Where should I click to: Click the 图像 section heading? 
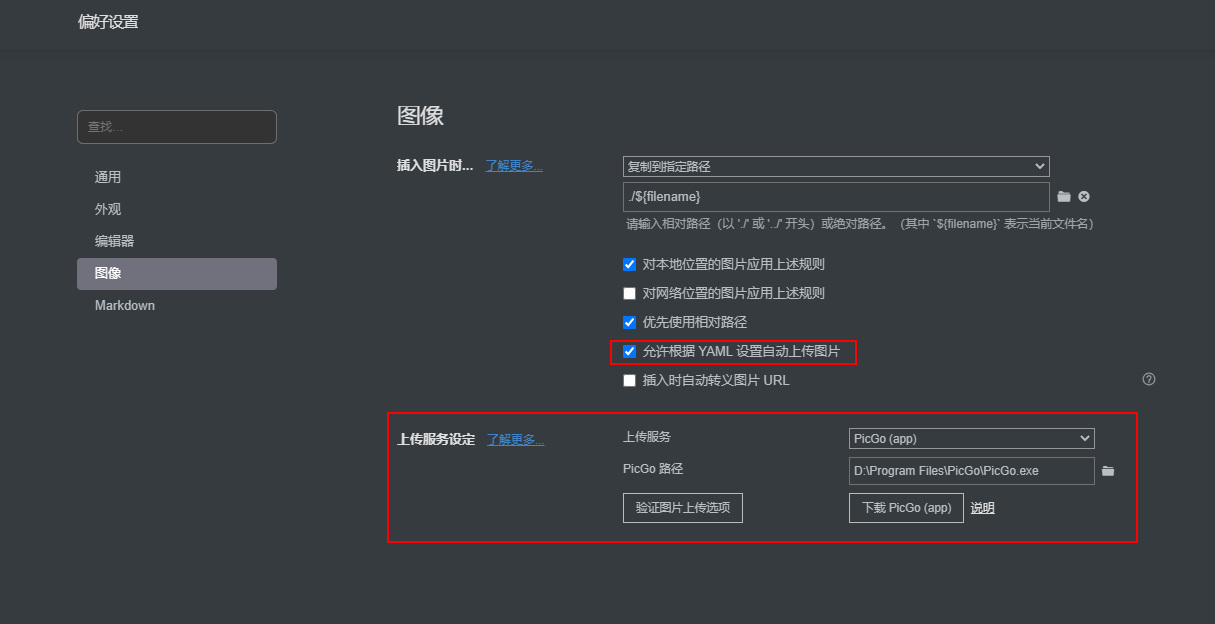click(420, 115)
